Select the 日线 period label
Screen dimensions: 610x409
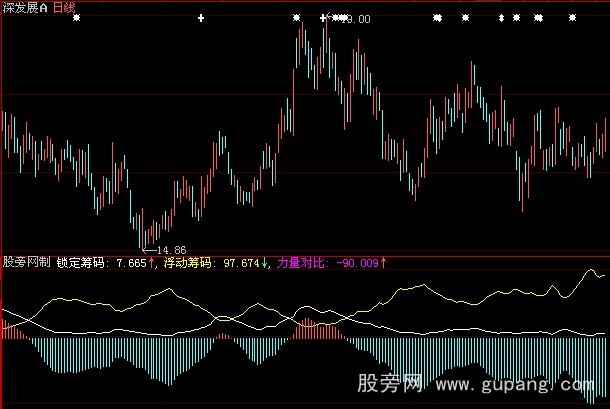coord(63,7)
